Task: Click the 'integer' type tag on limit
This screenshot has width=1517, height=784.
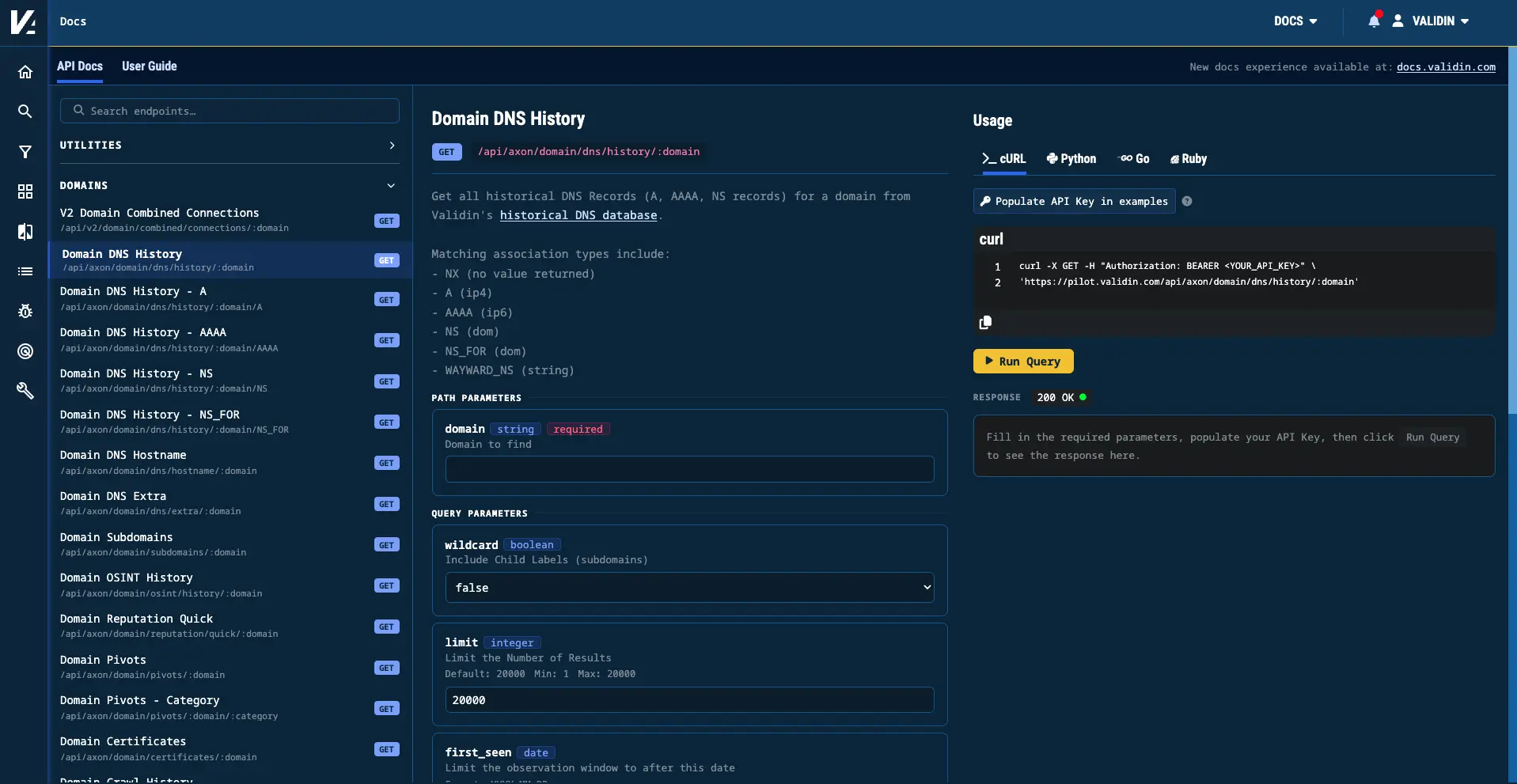Action: 512,643
